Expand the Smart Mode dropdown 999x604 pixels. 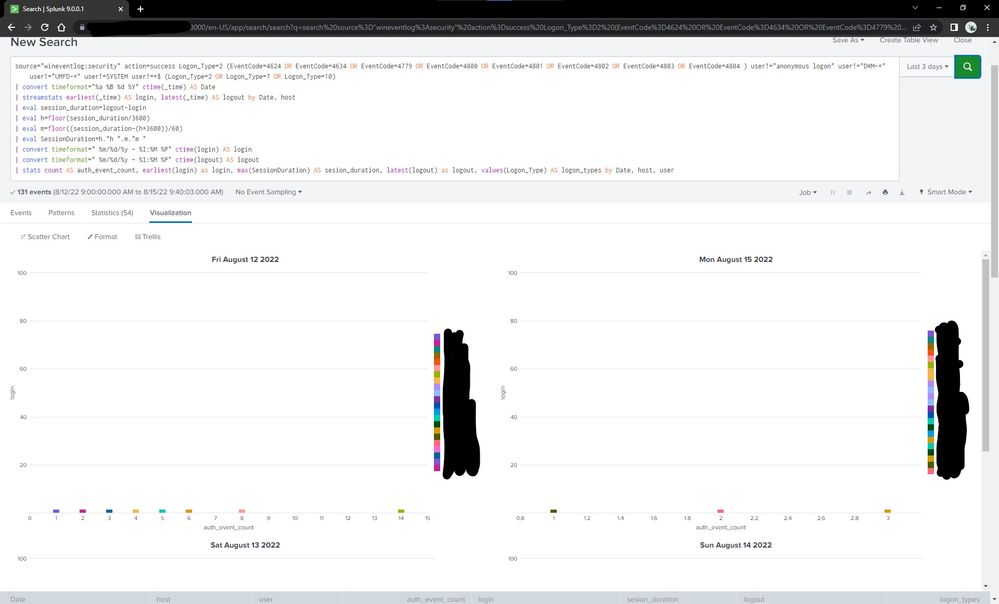point(945,192)
